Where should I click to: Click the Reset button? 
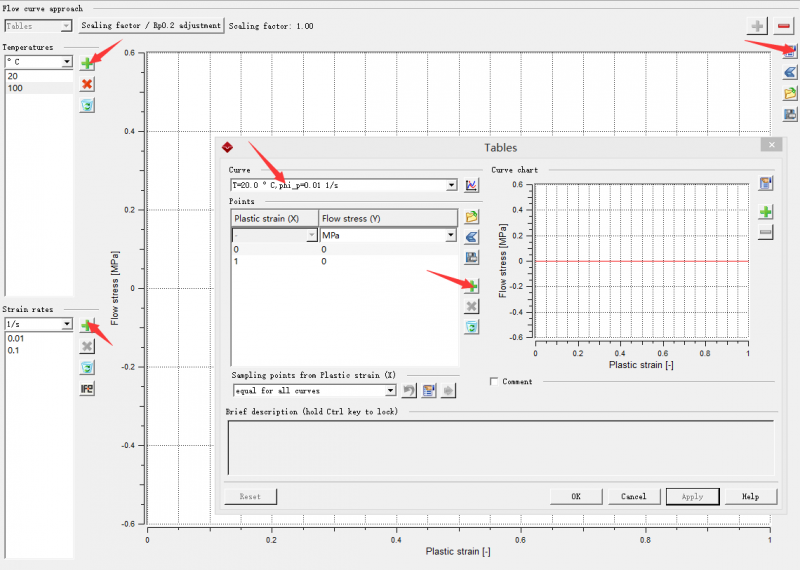point(250,497)
